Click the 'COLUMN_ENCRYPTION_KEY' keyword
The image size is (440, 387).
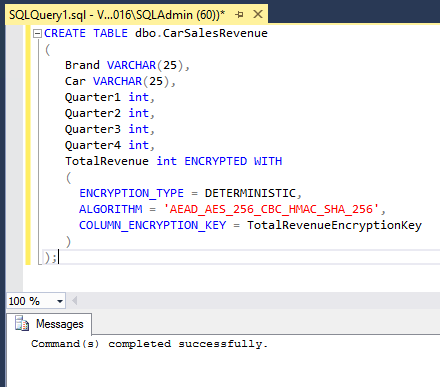(x=152, y=225)
